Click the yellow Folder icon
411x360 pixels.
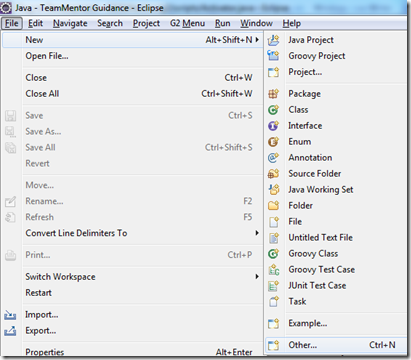click(x=273, y=206)
